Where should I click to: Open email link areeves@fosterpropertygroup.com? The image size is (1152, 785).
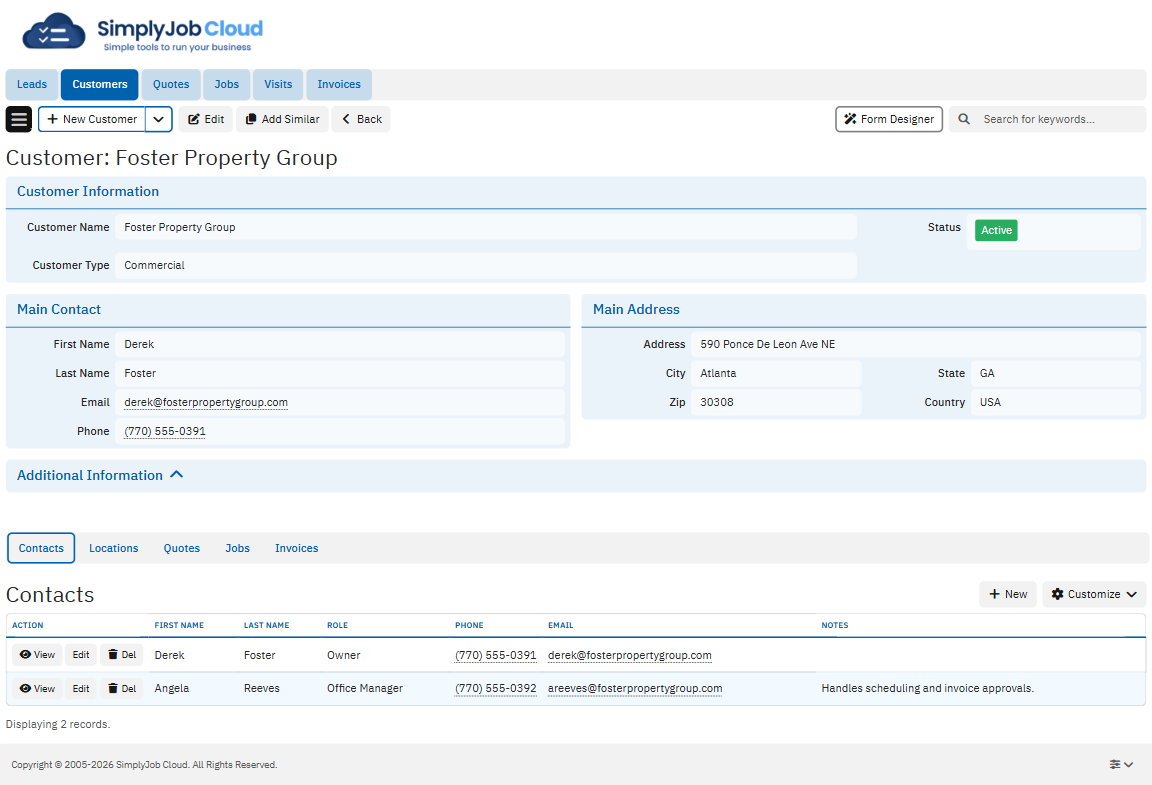point(635,688)
